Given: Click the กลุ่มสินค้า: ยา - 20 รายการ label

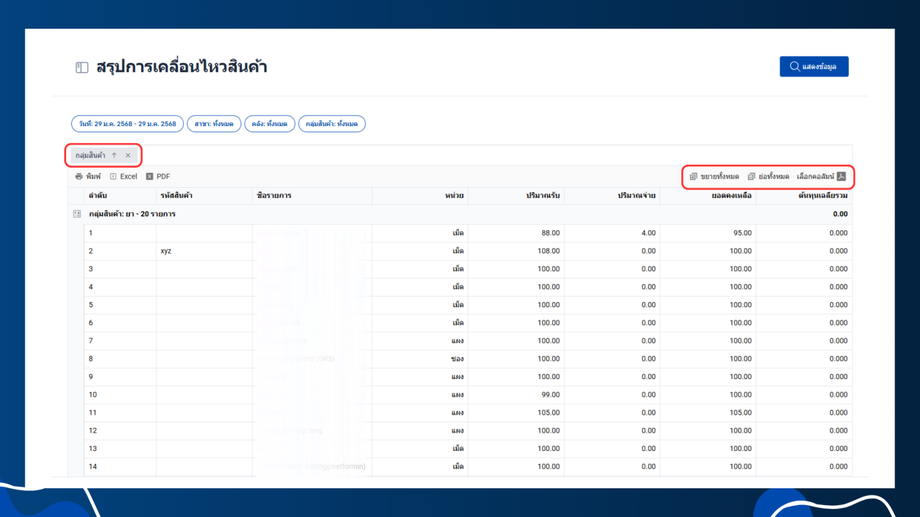Looking at the screenshot, I should click(x=132, y=214).
